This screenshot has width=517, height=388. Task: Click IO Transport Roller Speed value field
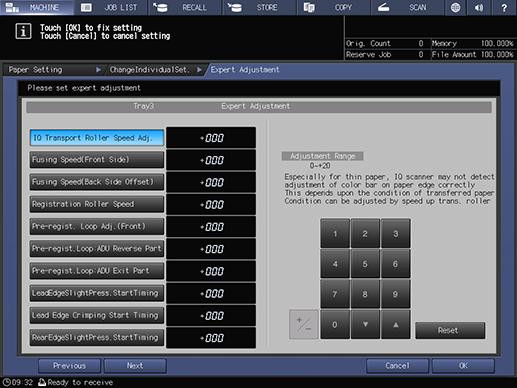coord(211,138)
